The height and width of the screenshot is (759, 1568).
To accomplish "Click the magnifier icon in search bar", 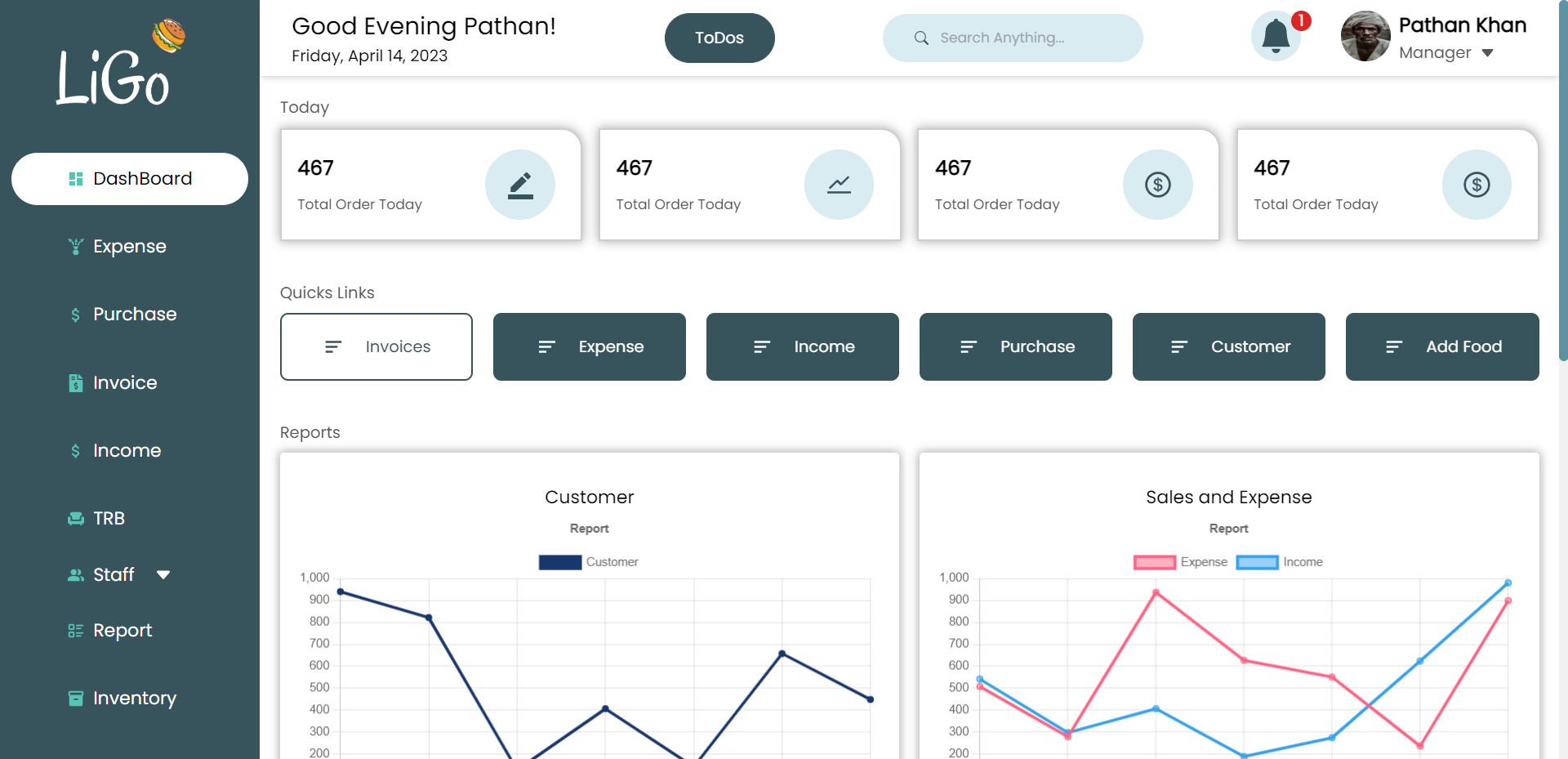I will [921, 38].
